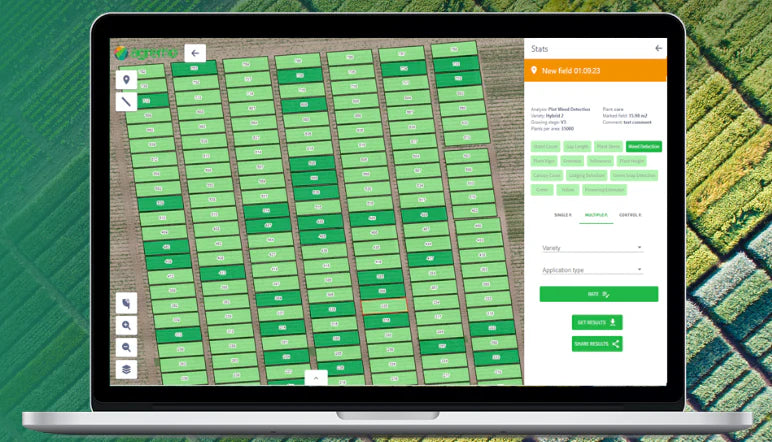Click the back arrow in Stats panel
Image resolution: width=772 pixels, height=442 pixels.
657,48
